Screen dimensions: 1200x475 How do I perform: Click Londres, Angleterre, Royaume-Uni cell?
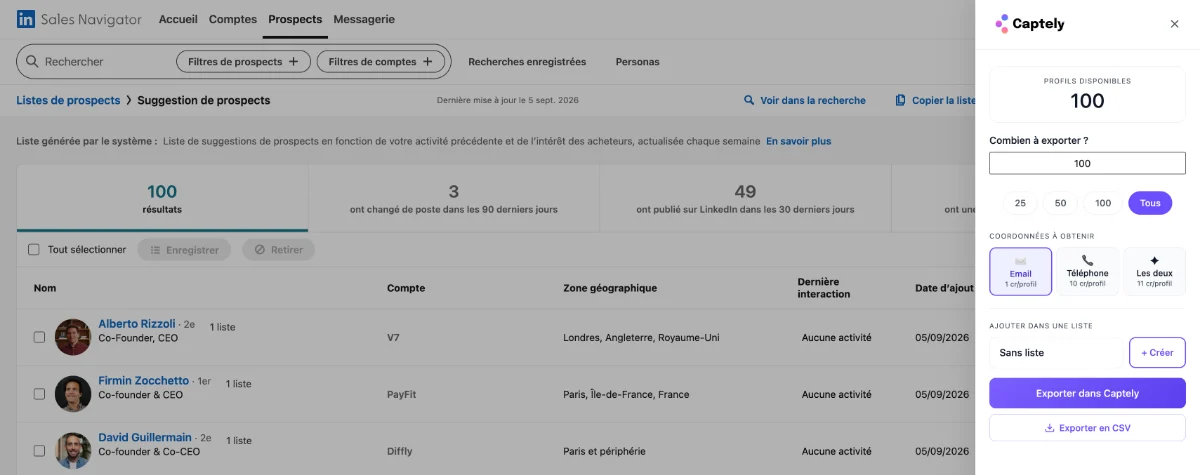pyautogui.click(x=641, y=338)
